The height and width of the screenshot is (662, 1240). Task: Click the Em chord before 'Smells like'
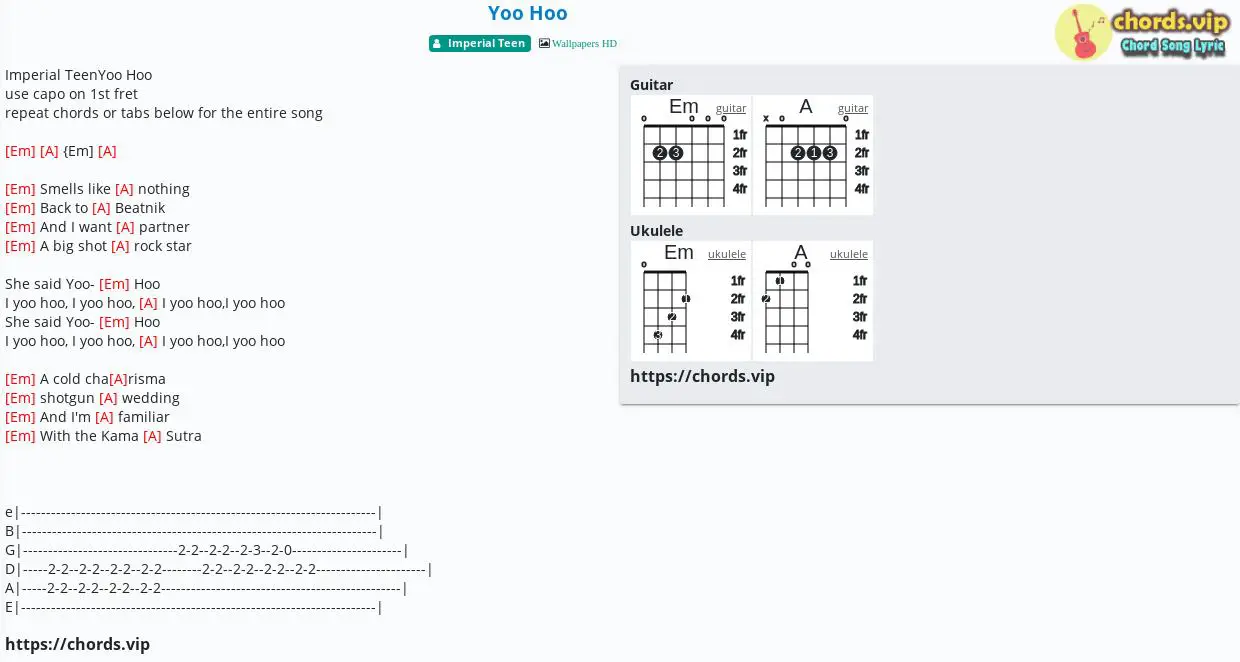20,189
